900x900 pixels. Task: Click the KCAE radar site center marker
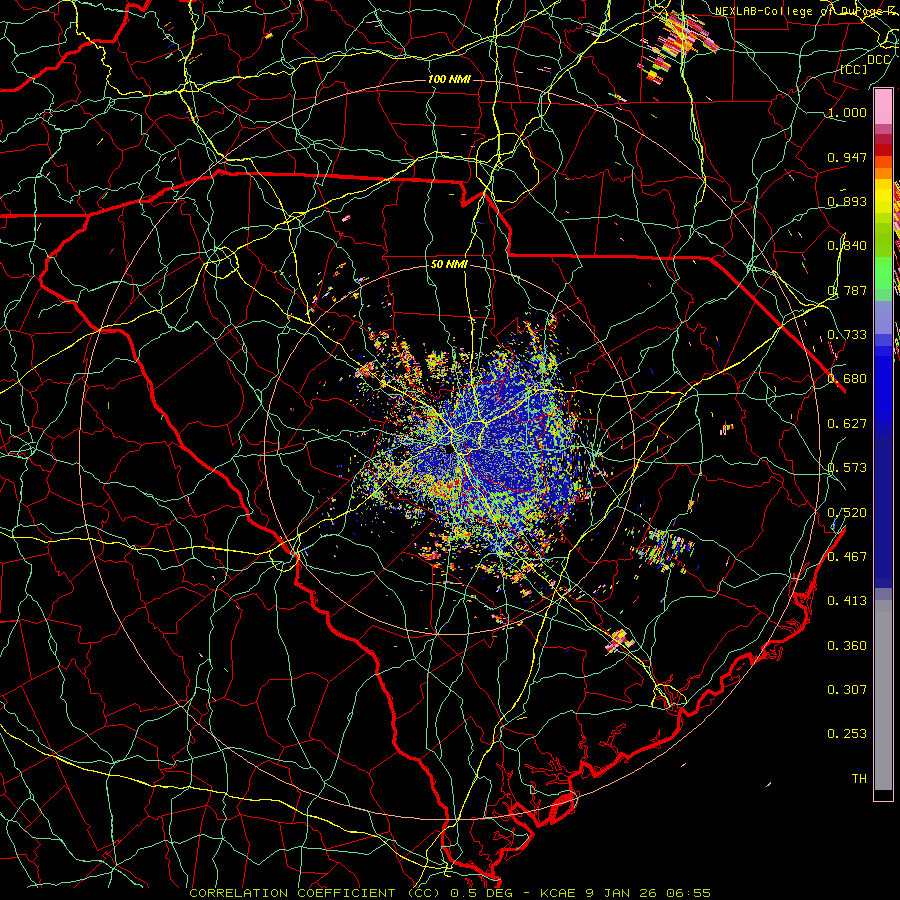(x=449, y=449)
